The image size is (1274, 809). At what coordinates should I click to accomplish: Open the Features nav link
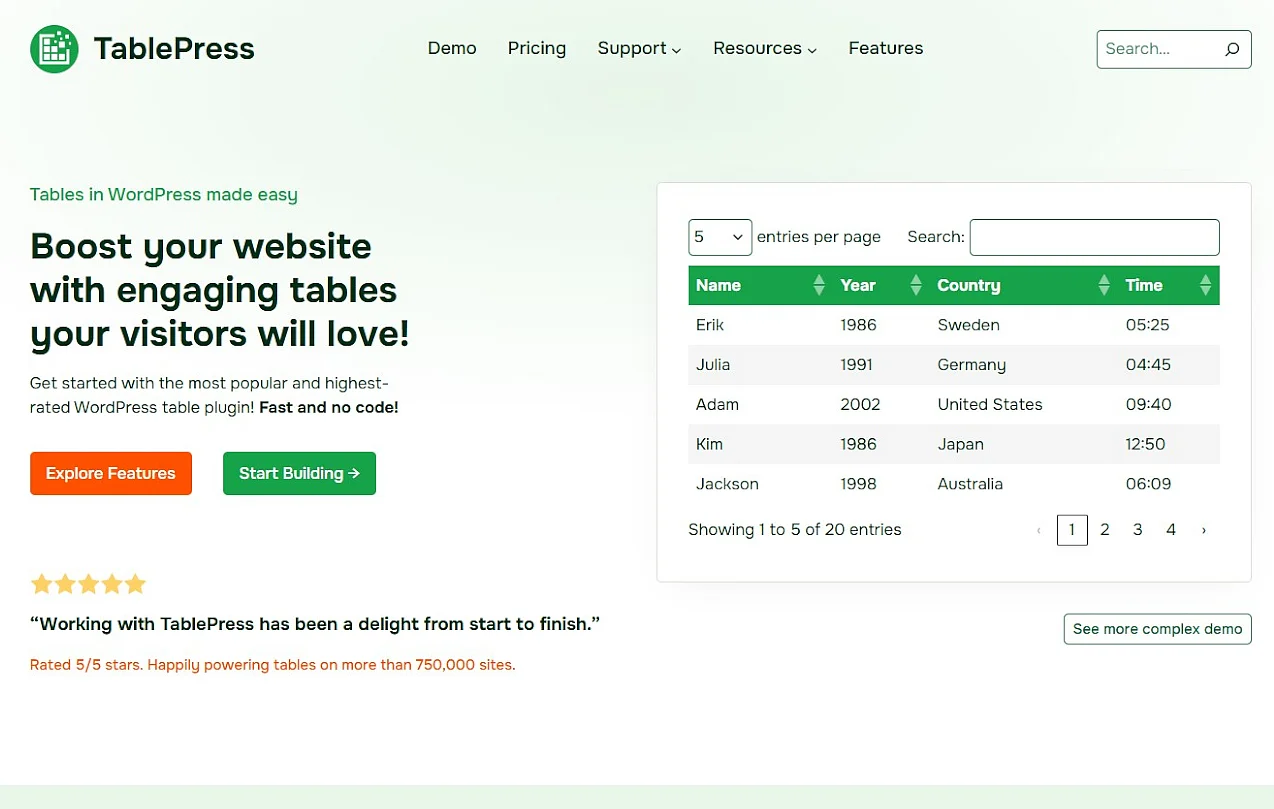(x=886, y=48)
